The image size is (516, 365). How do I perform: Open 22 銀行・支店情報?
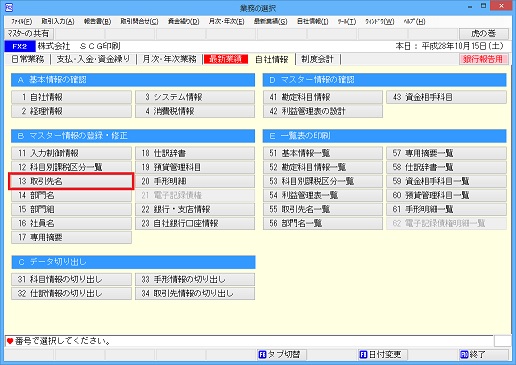195,209
